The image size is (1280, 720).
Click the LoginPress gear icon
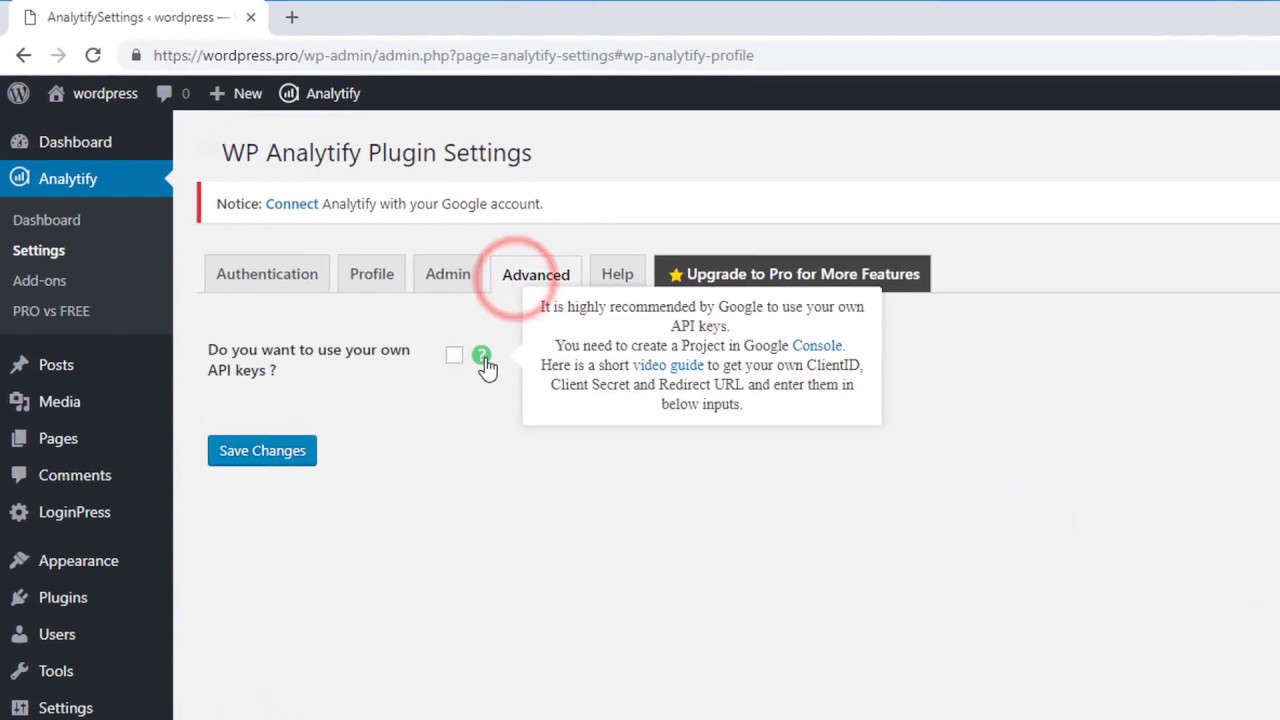pyautogui.click(x=19, y=512)
